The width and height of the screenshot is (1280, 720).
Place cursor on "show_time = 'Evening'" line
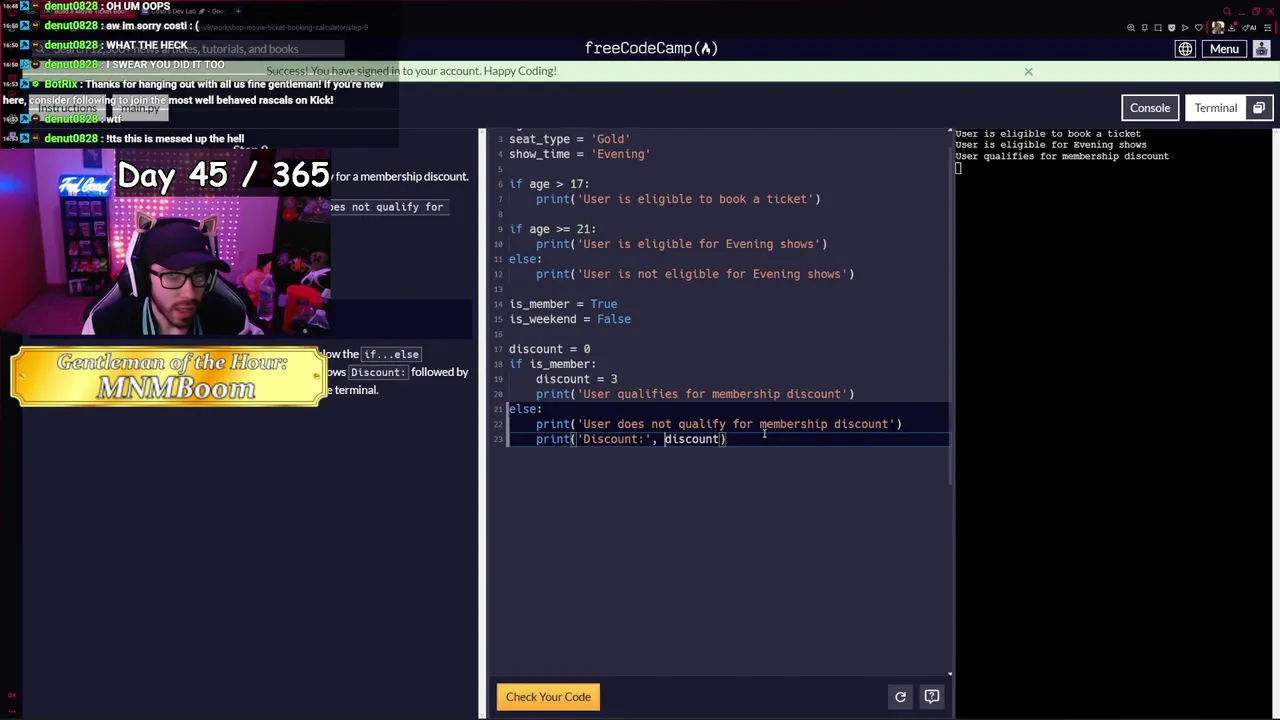click(x=579, y=154)
